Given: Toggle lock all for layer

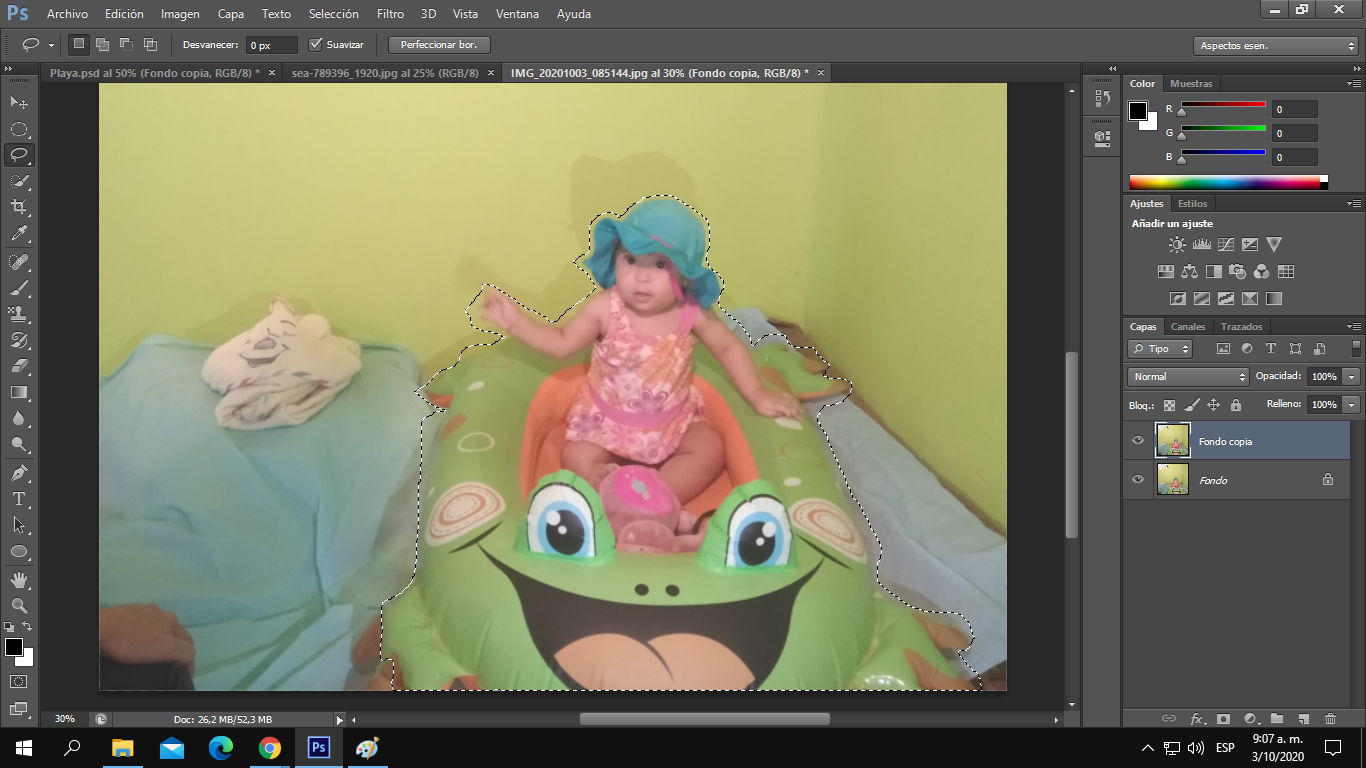Looking at the screenshot, I should pos(1236,405).
